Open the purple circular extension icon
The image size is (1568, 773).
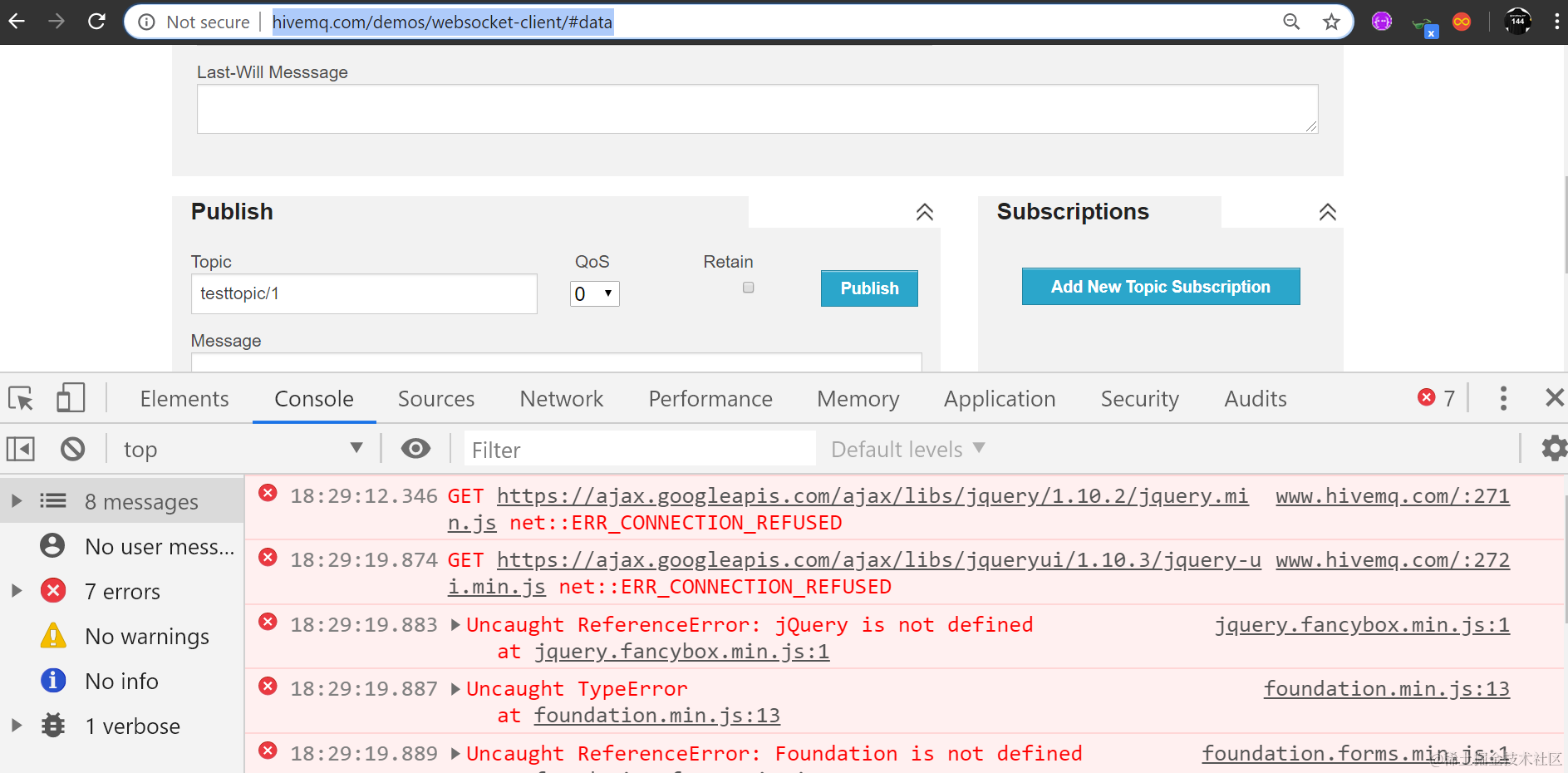[x=1382, y=22]
